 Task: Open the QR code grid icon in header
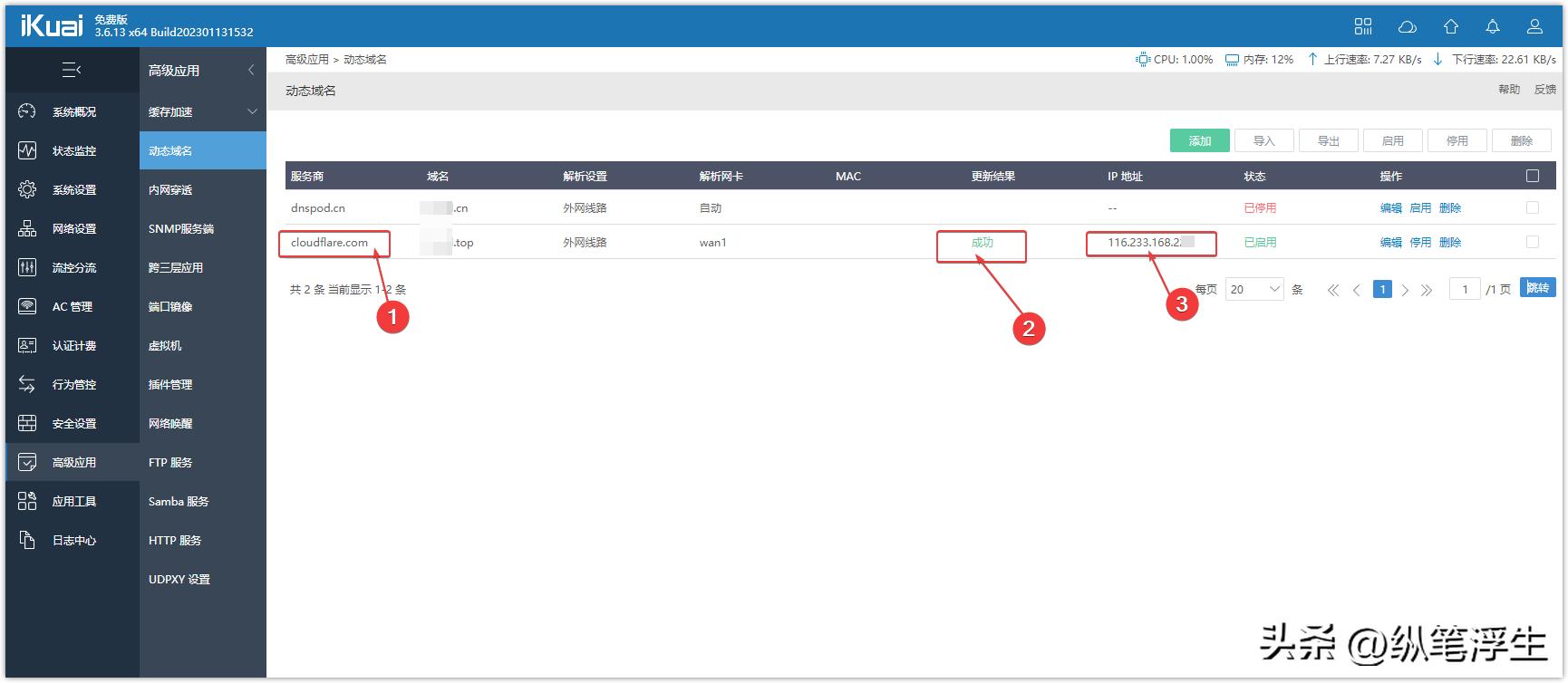coord(1363,26)
